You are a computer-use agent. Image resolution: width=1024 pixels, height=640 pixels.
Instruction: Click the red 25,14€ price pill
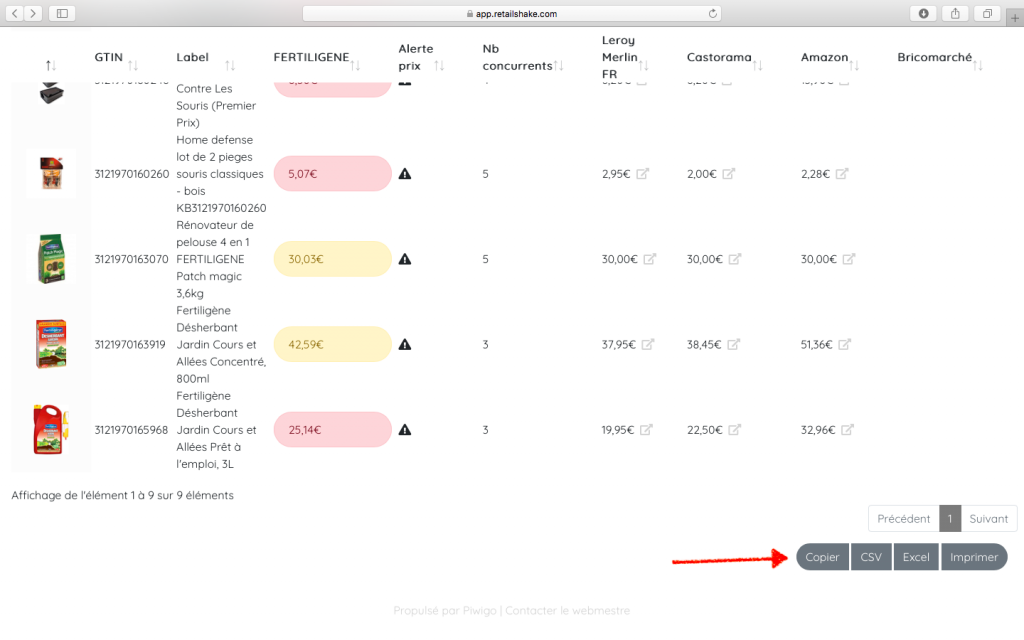click(332, 430)
